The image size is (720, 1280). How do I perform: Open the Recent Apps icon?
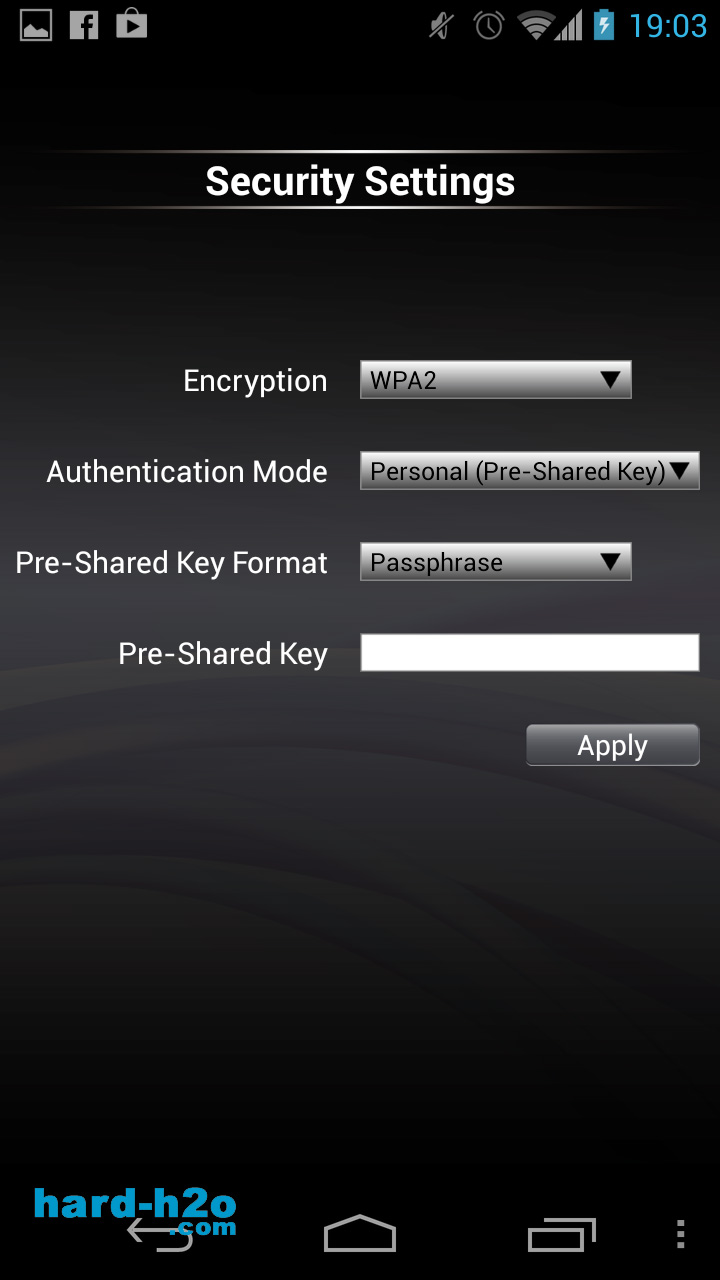[561, 1235]
